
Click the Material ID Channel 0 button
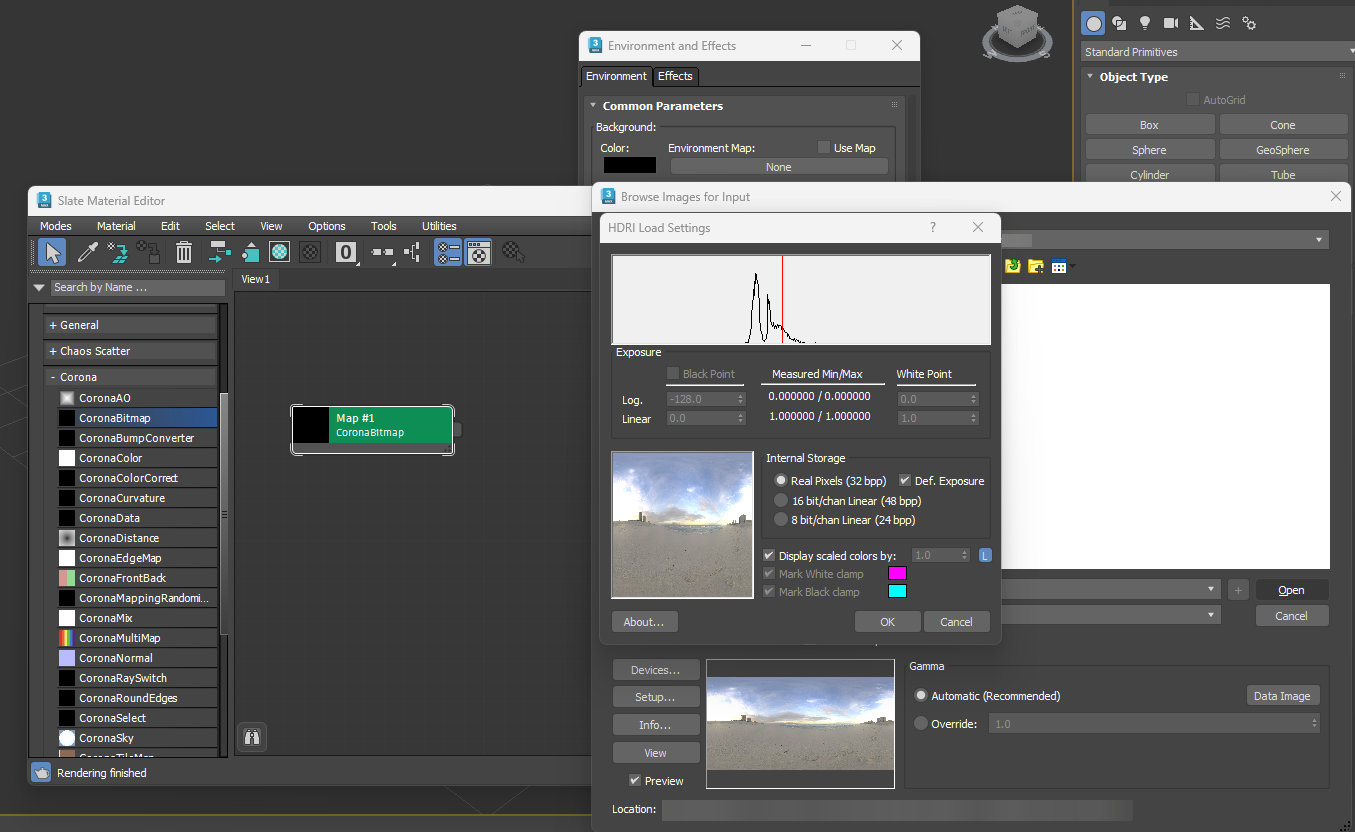point(346,252)
